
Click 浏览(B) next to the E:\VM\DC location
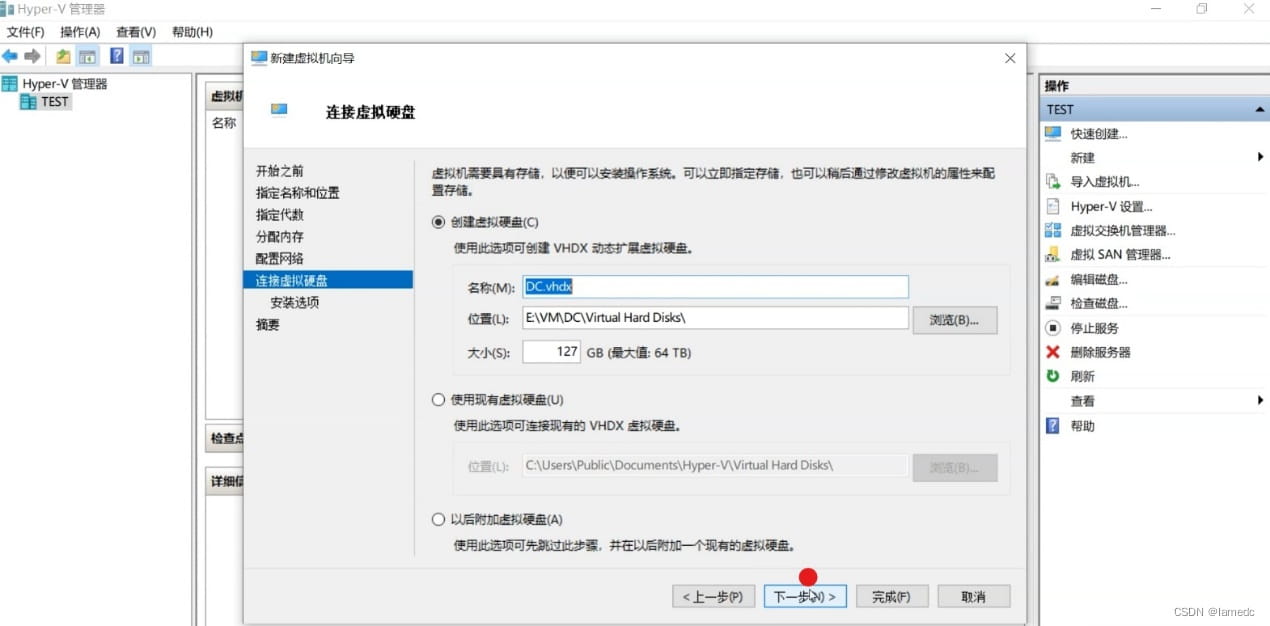point(955,320)
